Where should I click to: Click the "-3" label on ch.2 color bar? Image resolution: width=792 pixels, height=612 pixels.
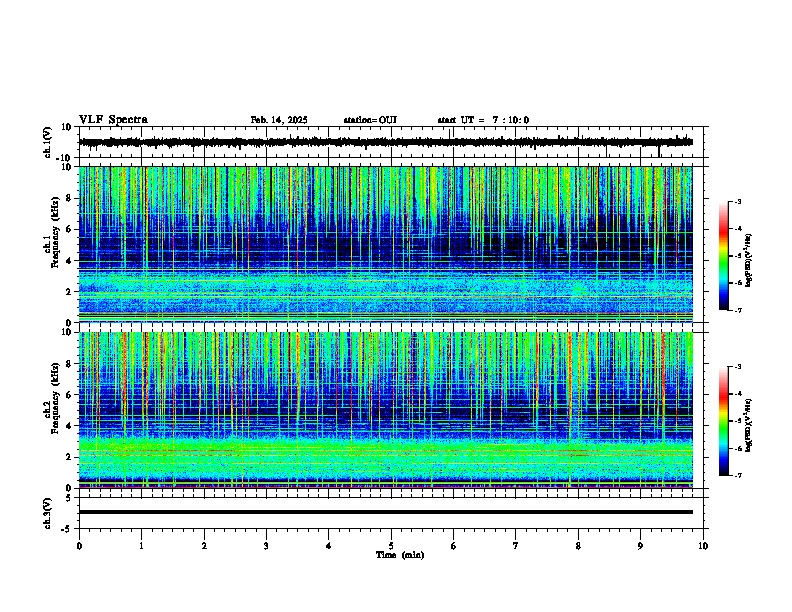coord(737,367)
